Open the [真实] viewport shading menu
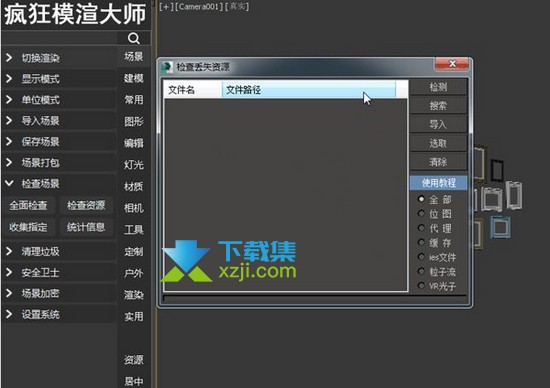 click(x=237, y=6)
